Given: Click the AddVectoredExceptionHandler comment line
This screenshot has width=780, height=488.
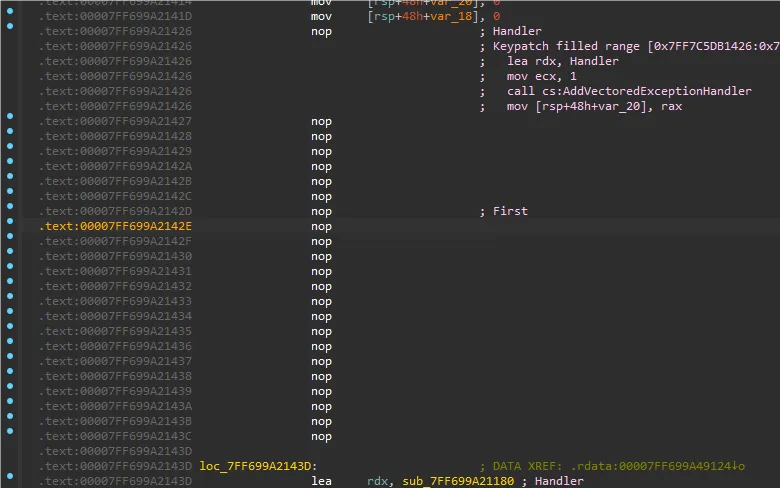Looking at the screenshot, I should click(x=629, y=91).
